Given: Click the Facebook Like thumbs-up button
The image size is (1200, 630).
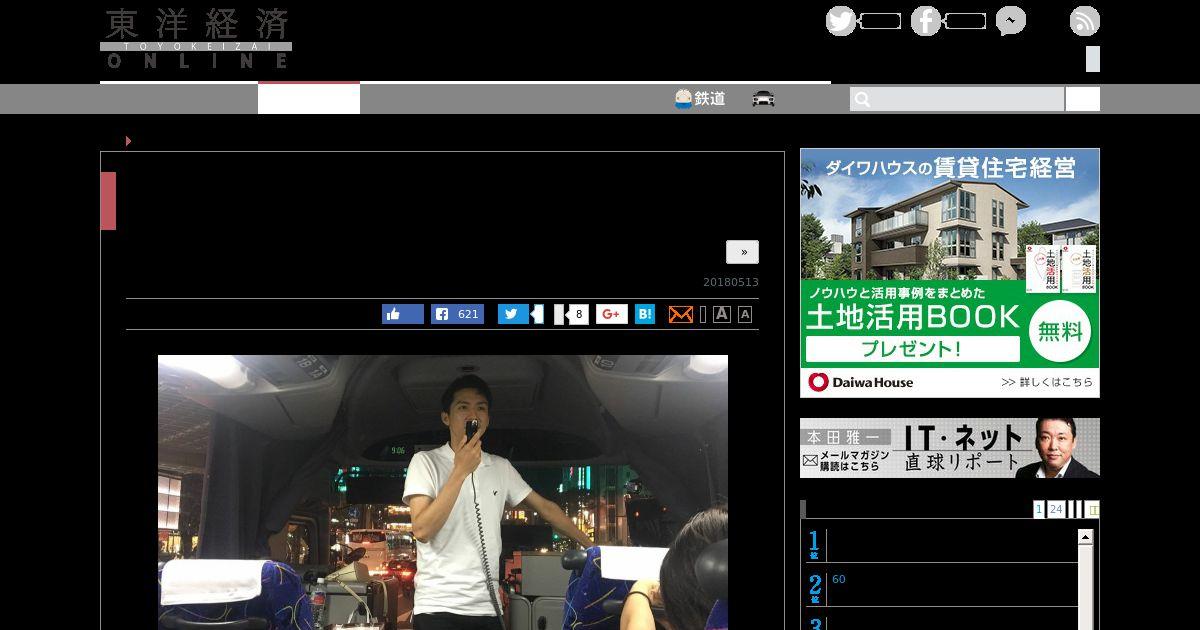Looking at the screenshot, I should pyautogui.click(x=403, y=314).
